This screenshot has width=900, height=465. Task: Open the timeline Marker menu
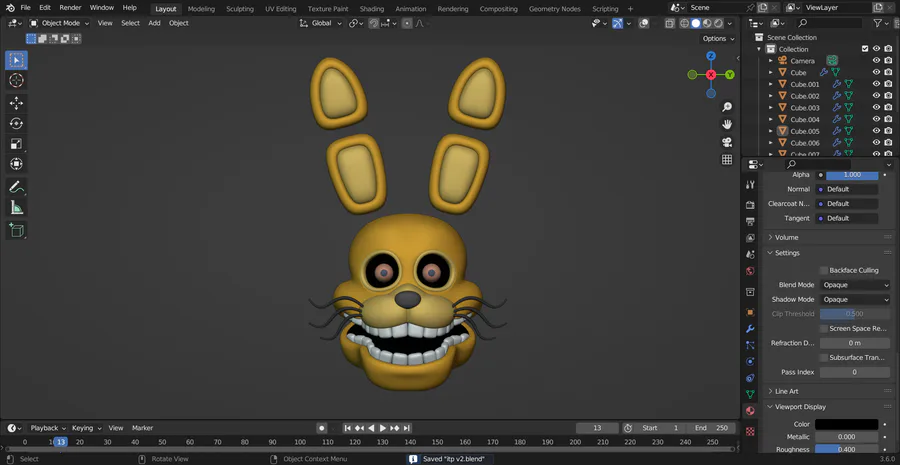pos(142,428)
